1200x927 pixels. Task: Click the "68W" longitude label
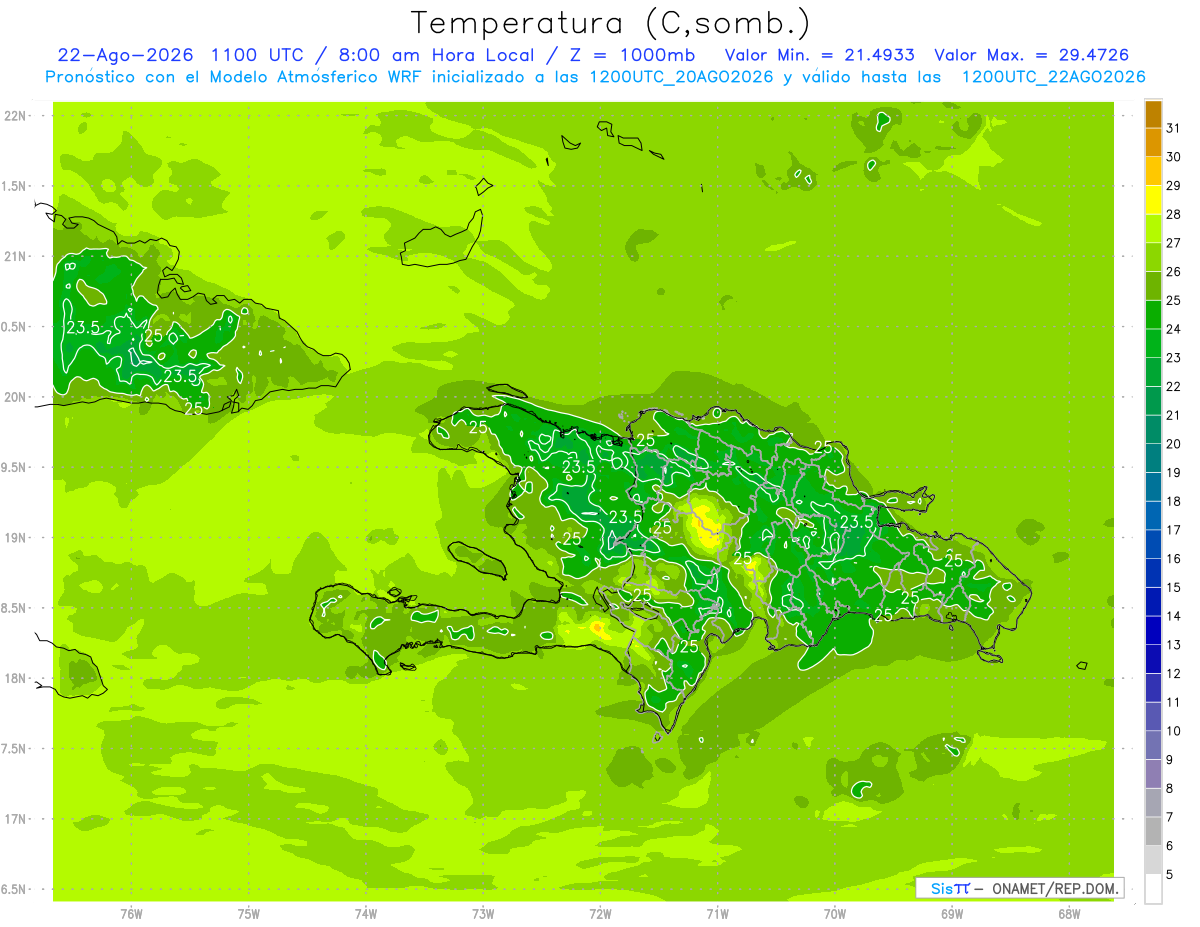pyautogui.click(x=1068, y=913)
